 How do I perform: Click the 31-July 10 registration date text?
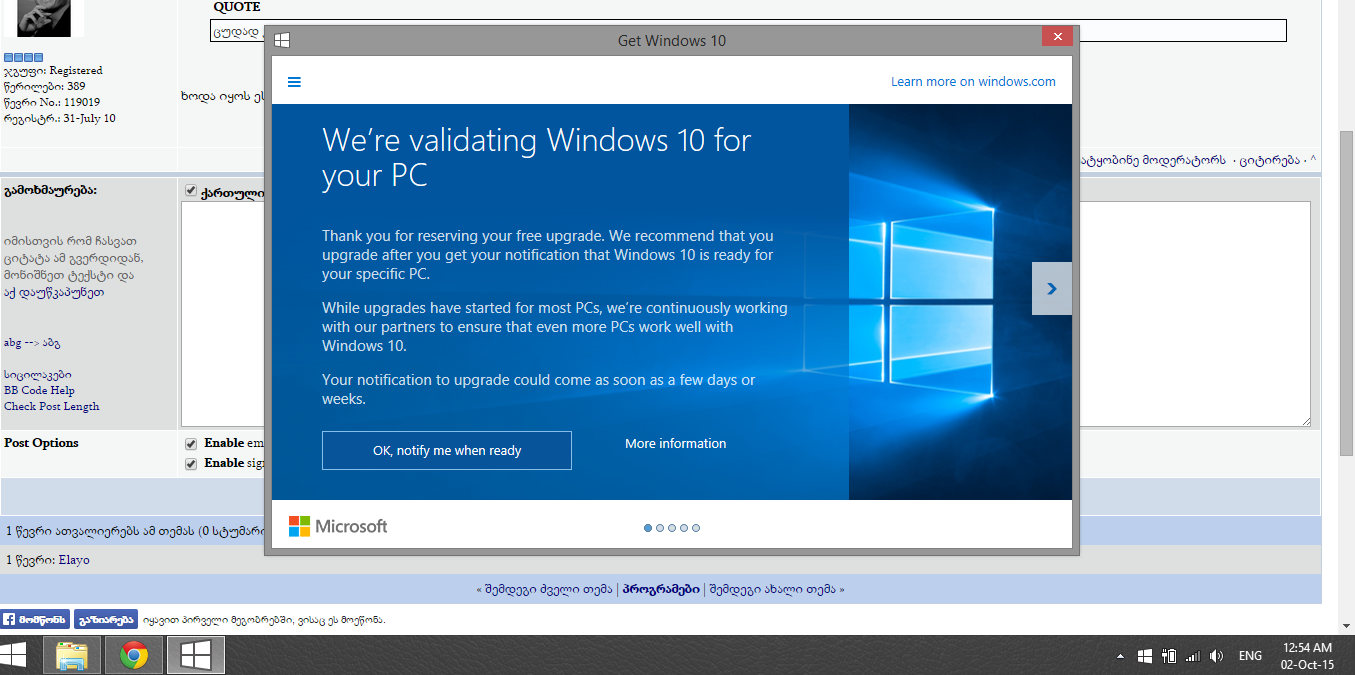(x=89, y=118)
